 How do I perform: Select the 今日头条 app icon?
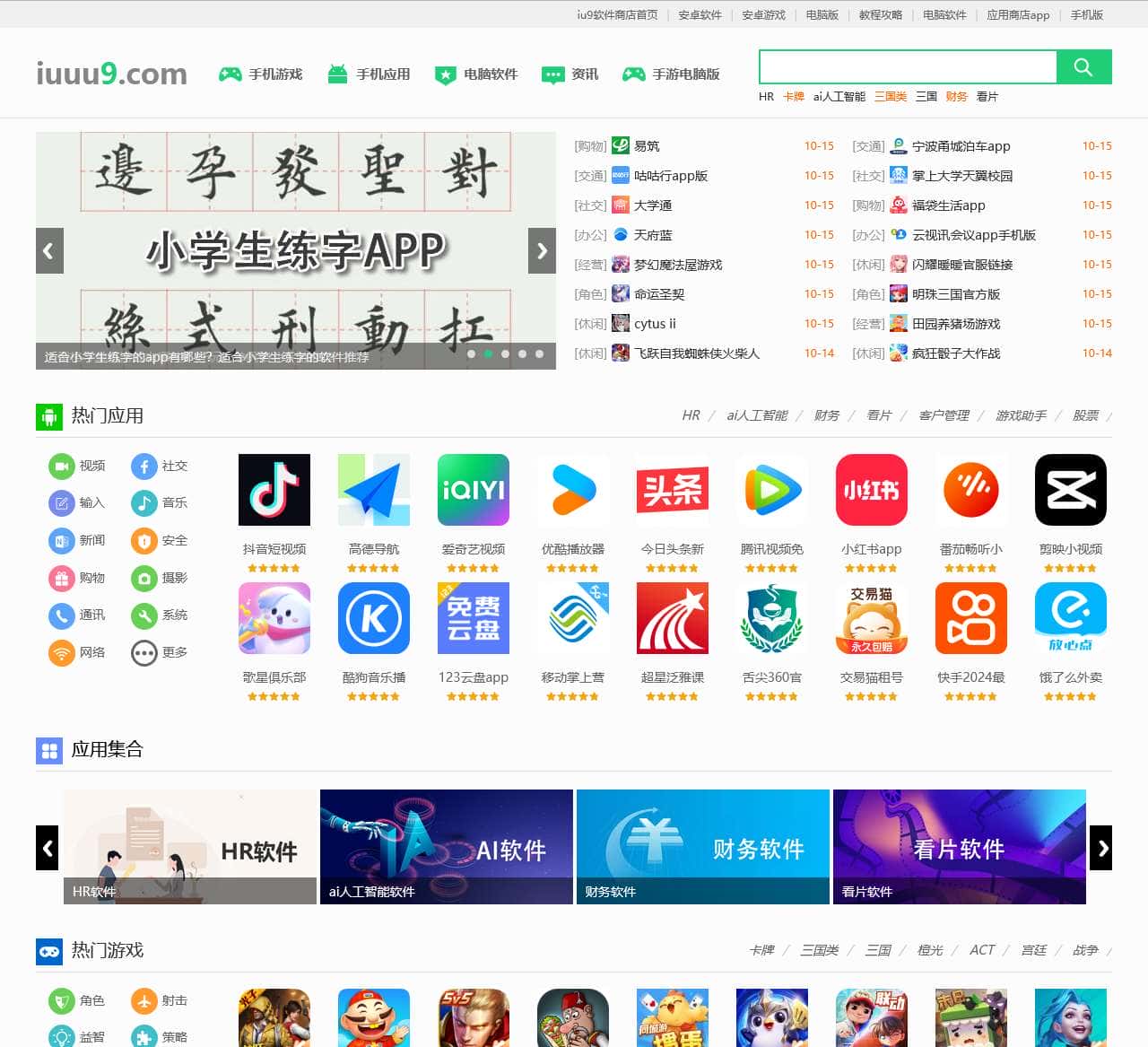tap(673, 490)
